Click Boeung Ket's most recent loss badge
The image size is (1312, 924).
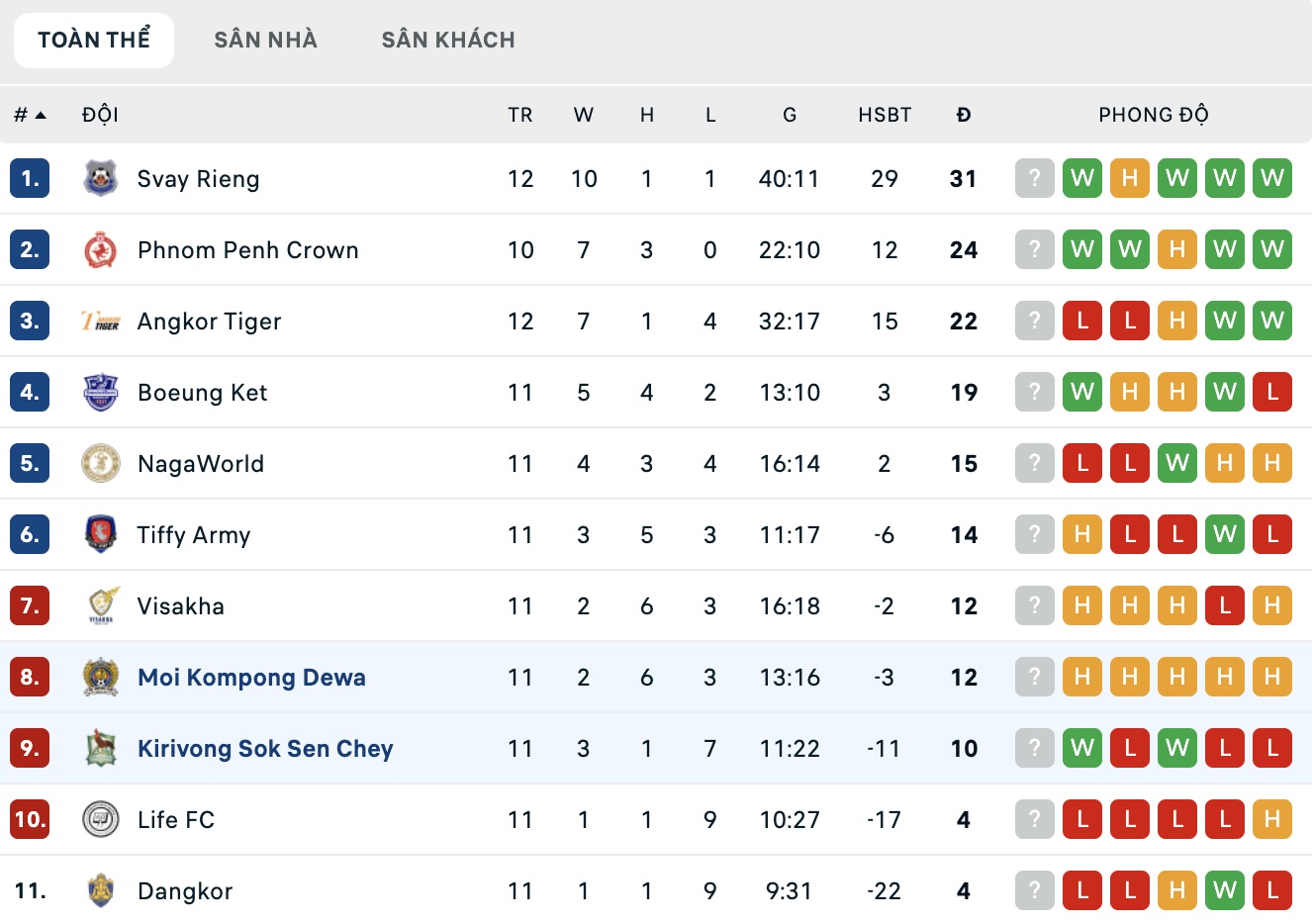[x=1271, y=392]
